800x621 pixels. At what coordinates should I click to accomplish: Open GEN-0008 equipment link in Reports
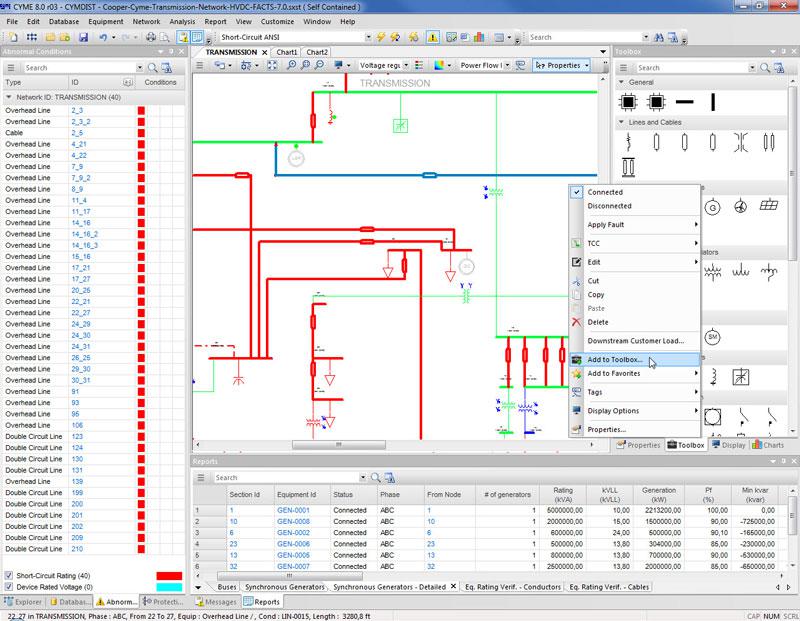pyautogui.click(x=295, y=521)
